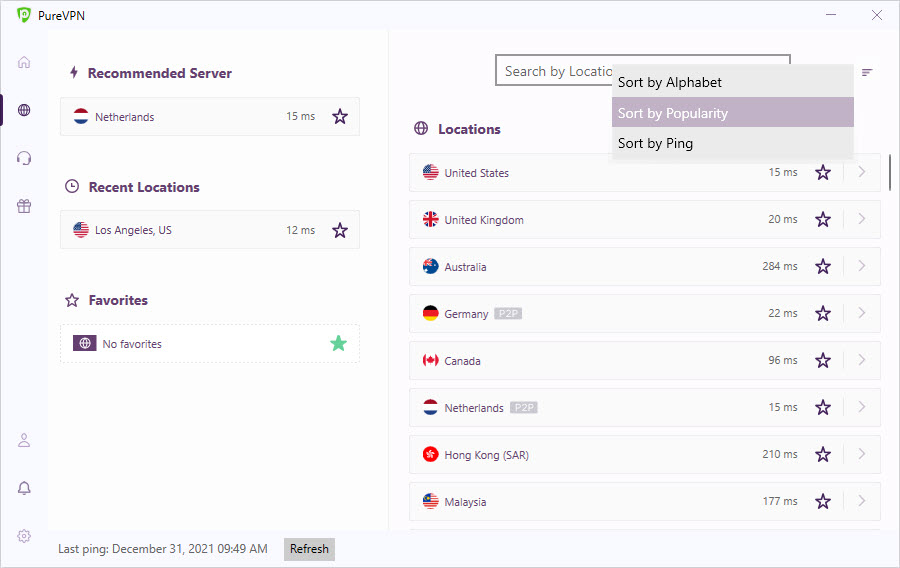Expand Germany cities chevron
The image size is (900, 568).
click(862, 313)
